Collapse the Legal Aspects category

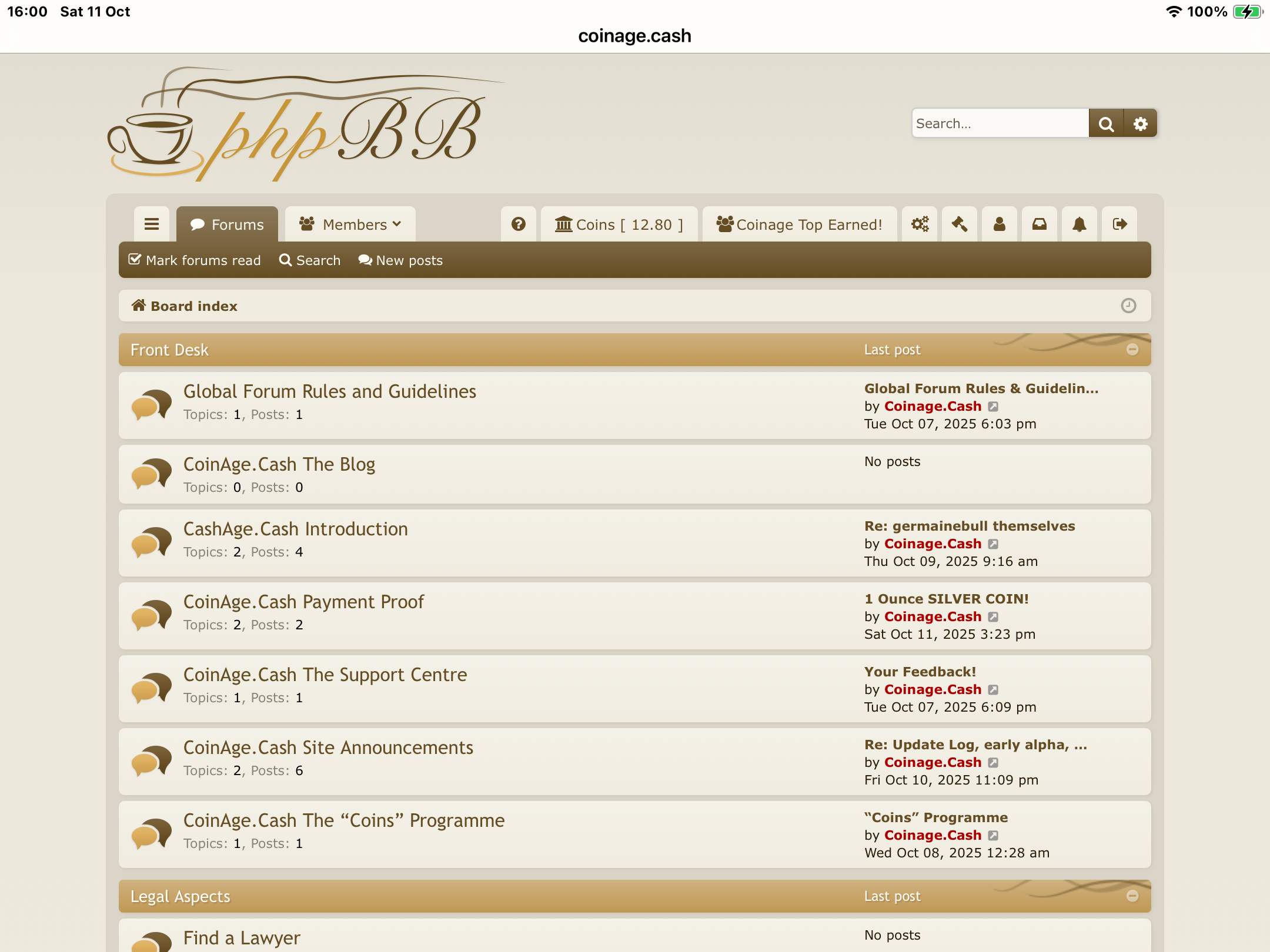pyautogui.click(x=1132, y=896)
